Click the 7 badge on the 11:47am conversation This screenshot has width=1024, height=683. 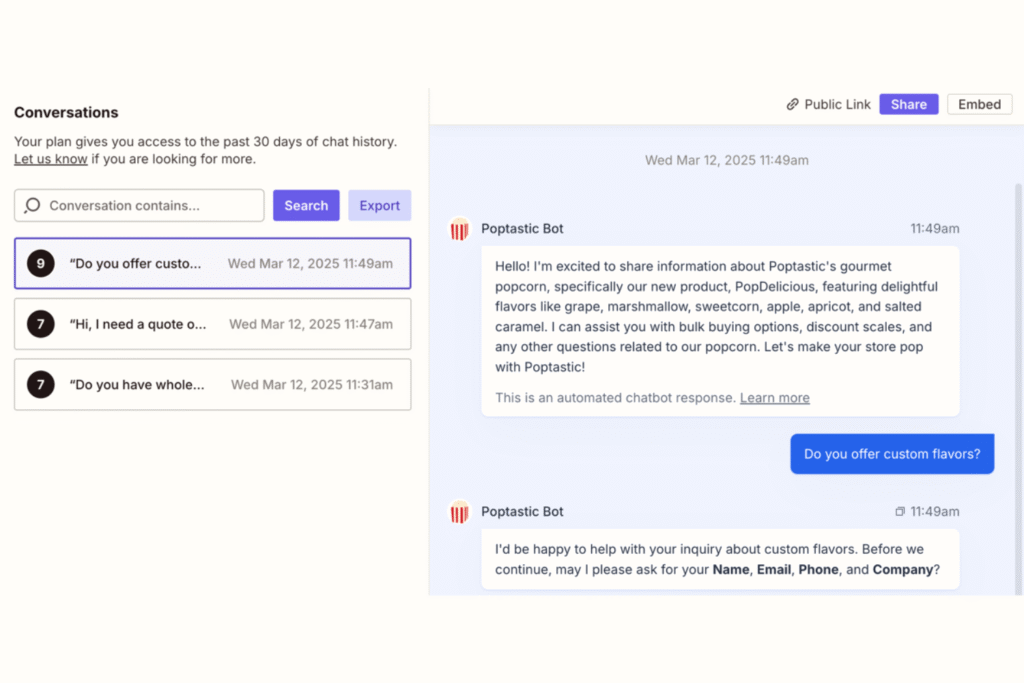coord(40,324)
